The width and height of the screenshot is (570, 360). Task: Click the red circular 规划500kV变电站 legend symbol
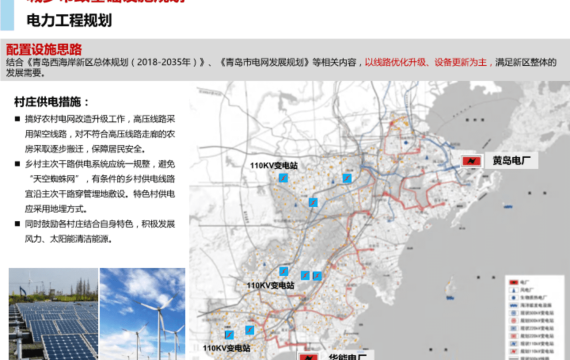(513, 321)
